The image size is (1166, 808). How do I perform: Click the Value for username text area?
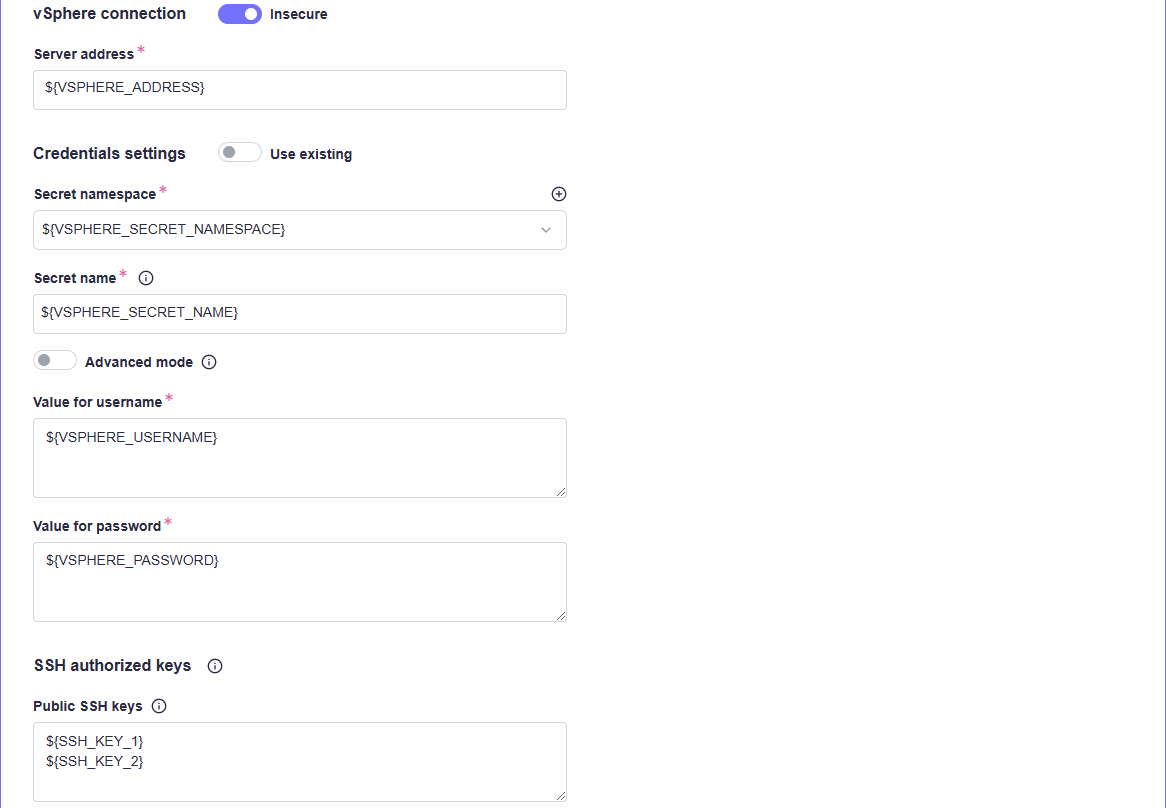[x=300, y=457]
